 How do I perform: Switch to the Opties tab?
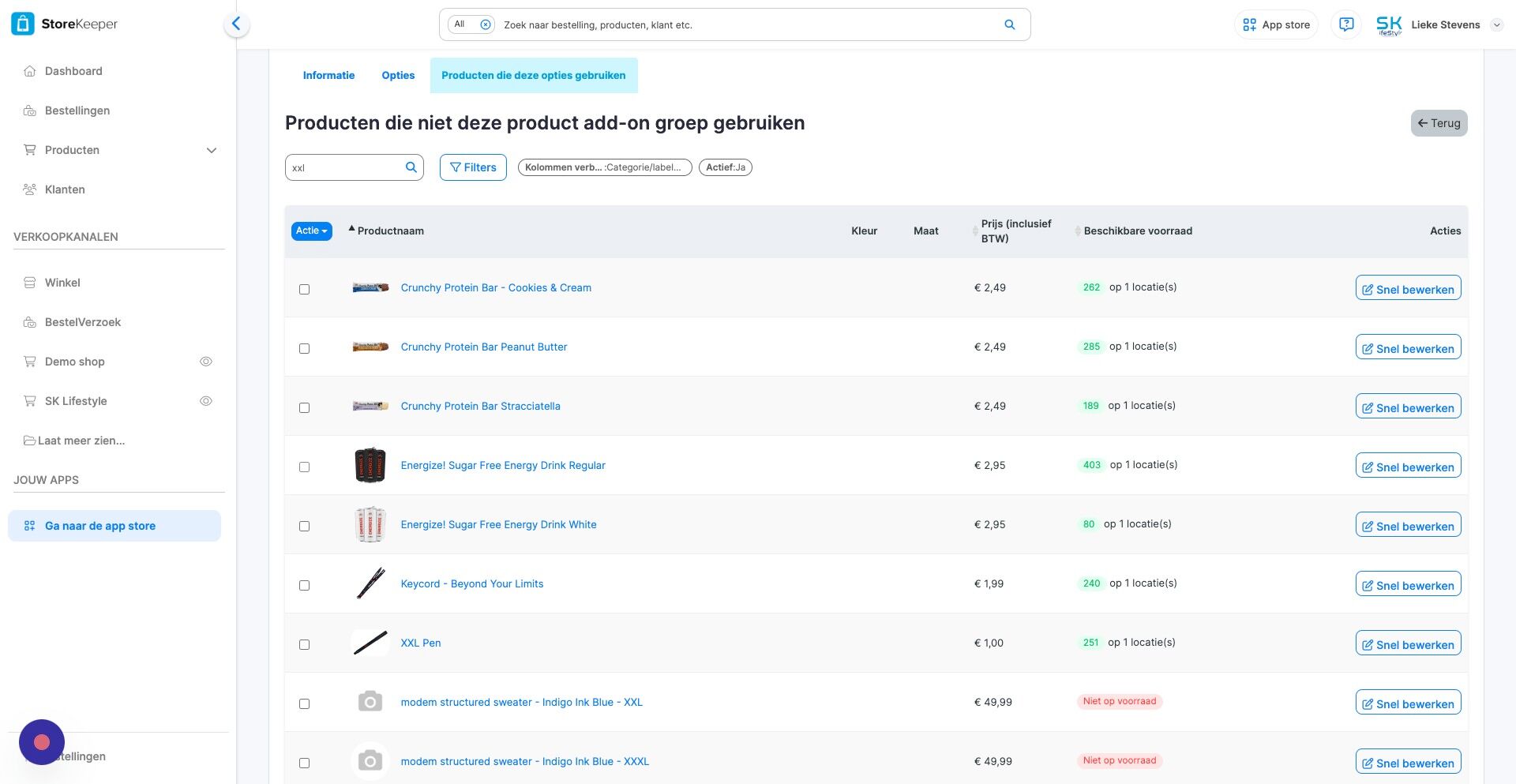pyautogui.click(x=398, y=76)
